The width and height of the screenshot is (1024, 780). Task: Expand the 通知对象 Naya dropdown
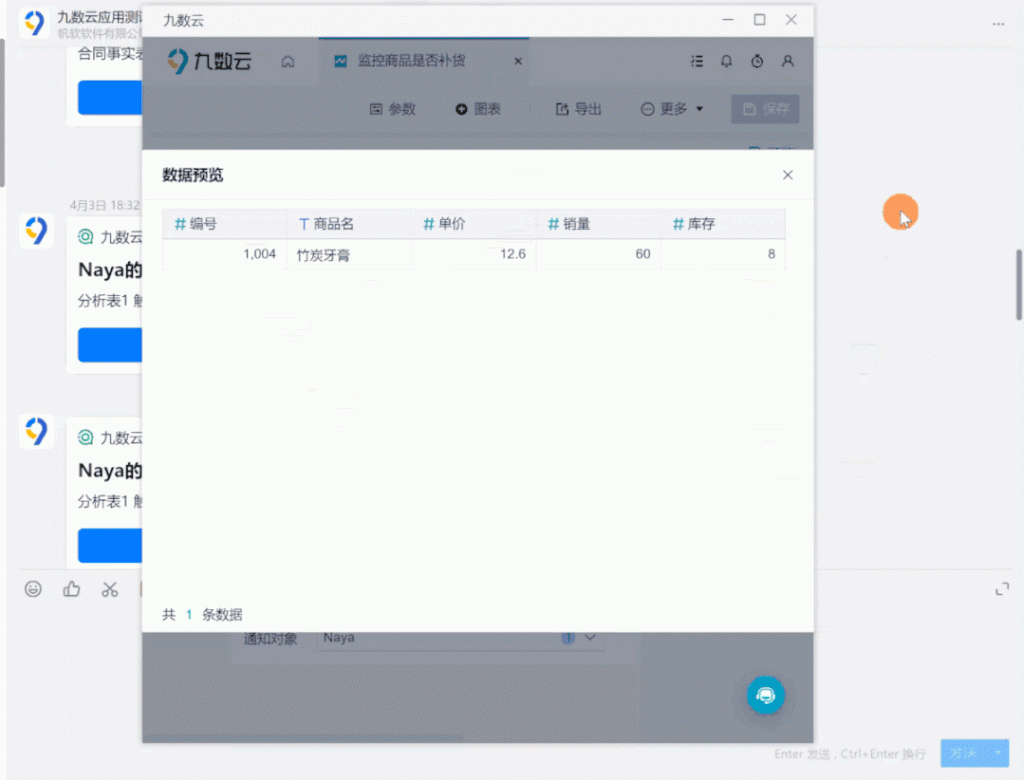point(589,637)
